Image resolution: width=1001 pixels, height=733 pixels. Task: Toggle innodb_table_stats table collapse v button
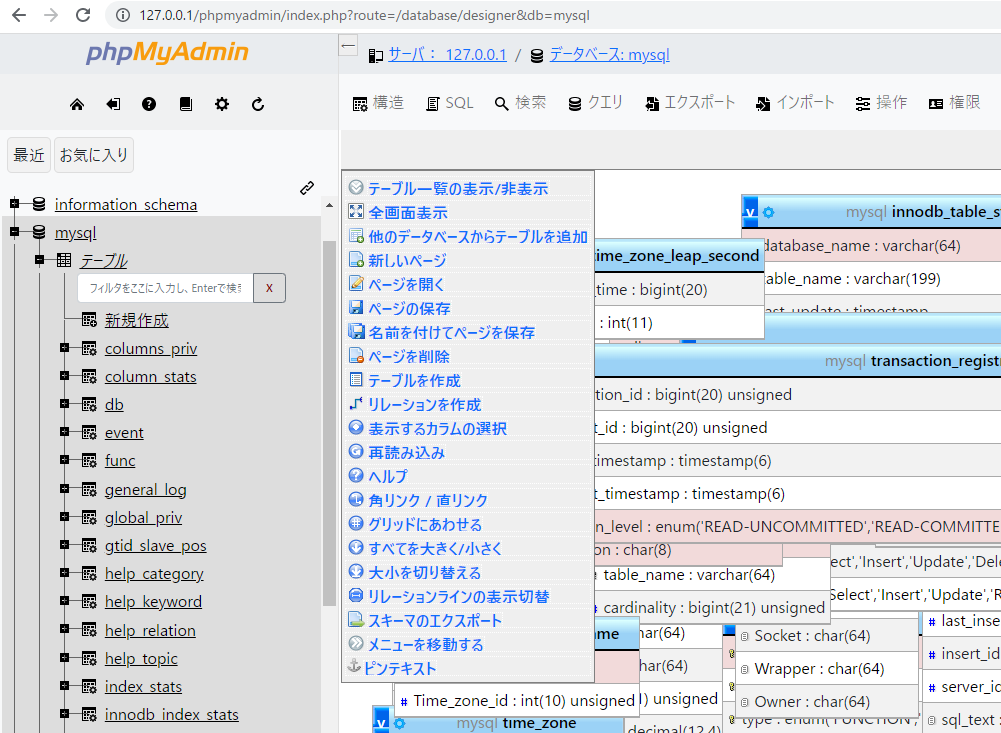click(750, 212)
